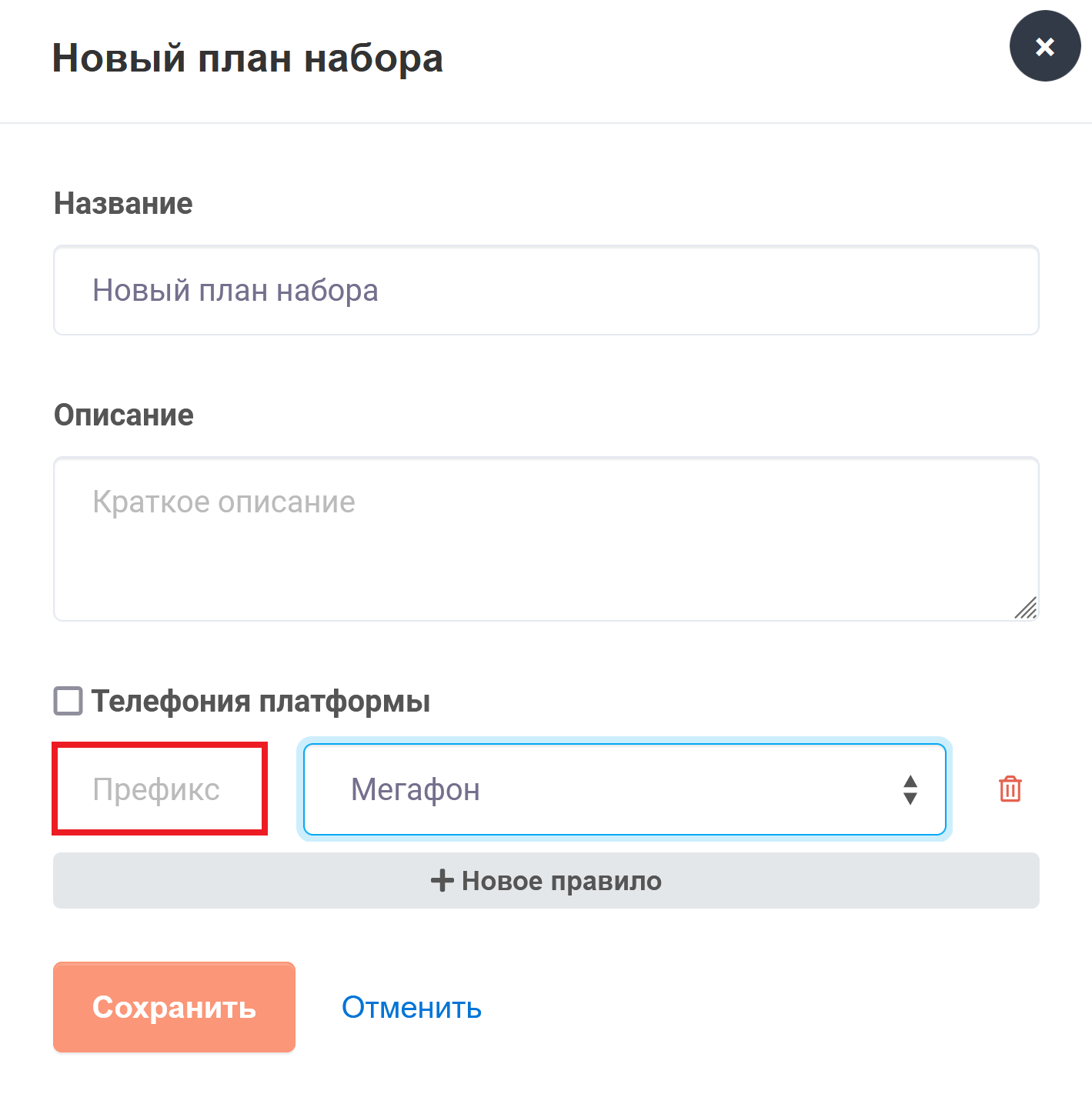
Task: Cancel via the Отменить link
Action: pos(412,1007)
